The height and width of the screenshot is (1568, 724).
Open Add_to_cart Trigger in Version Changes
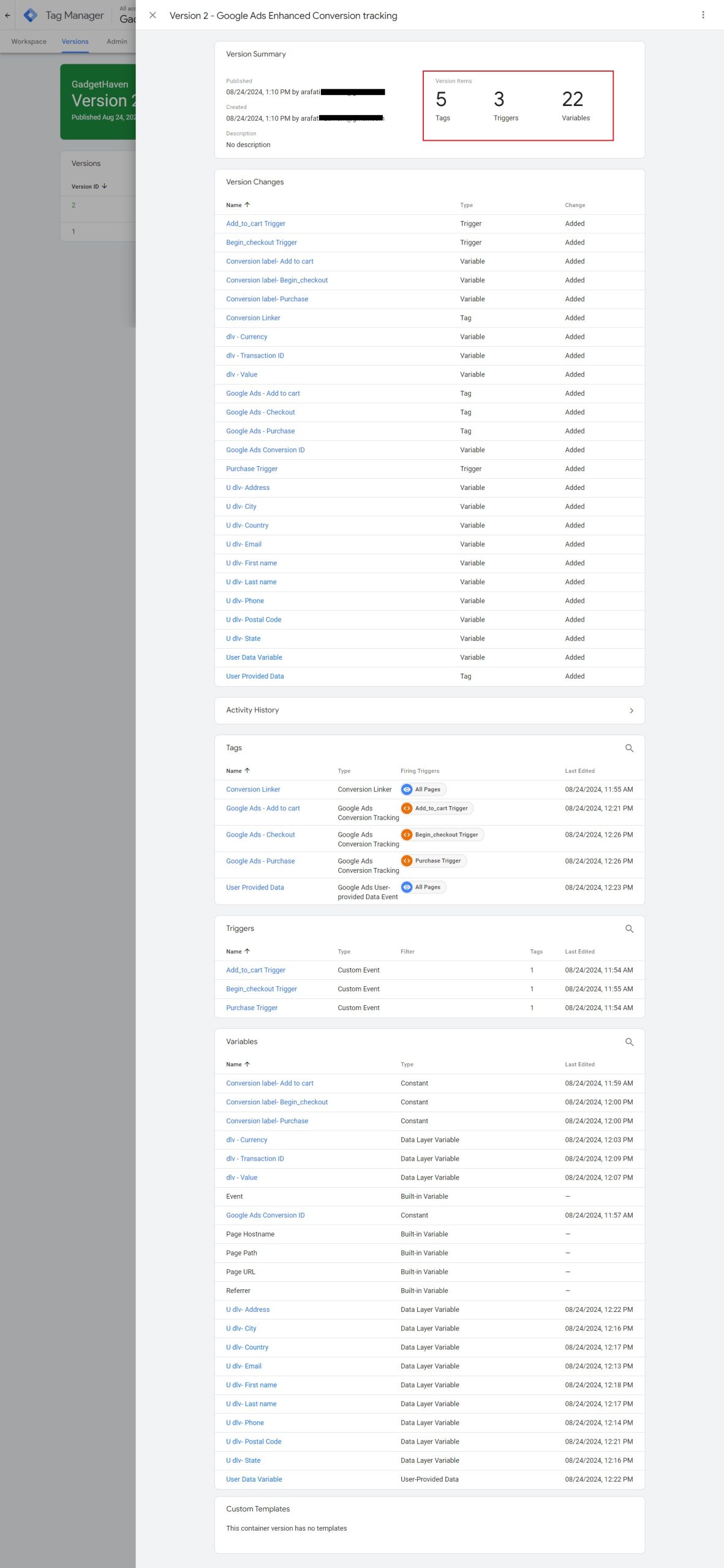tap(255, 224)
